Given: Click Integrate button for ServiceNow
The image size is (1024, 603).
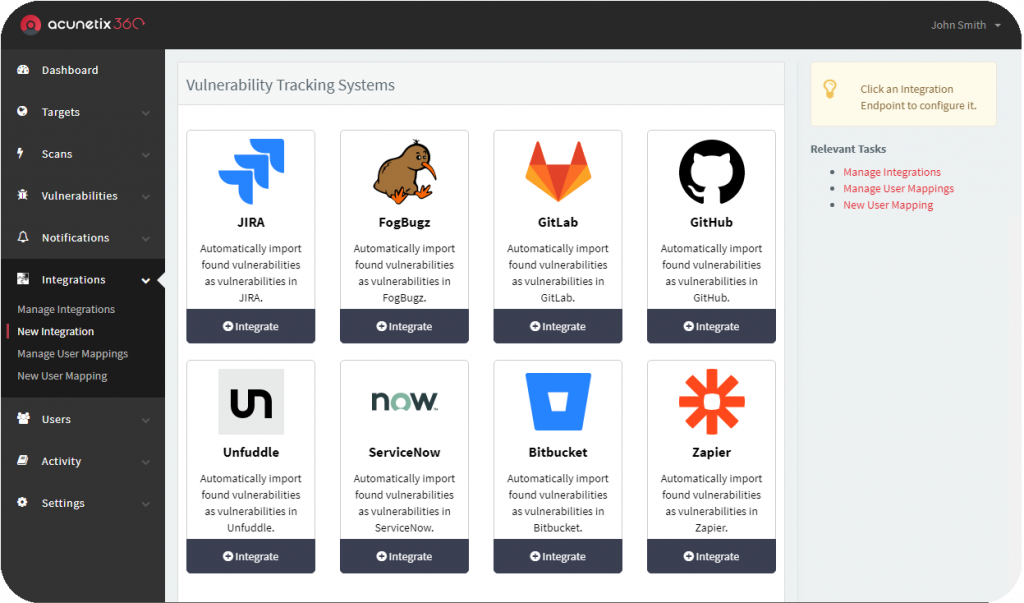Looking at the screenshot, I should (x=404, y=556).
